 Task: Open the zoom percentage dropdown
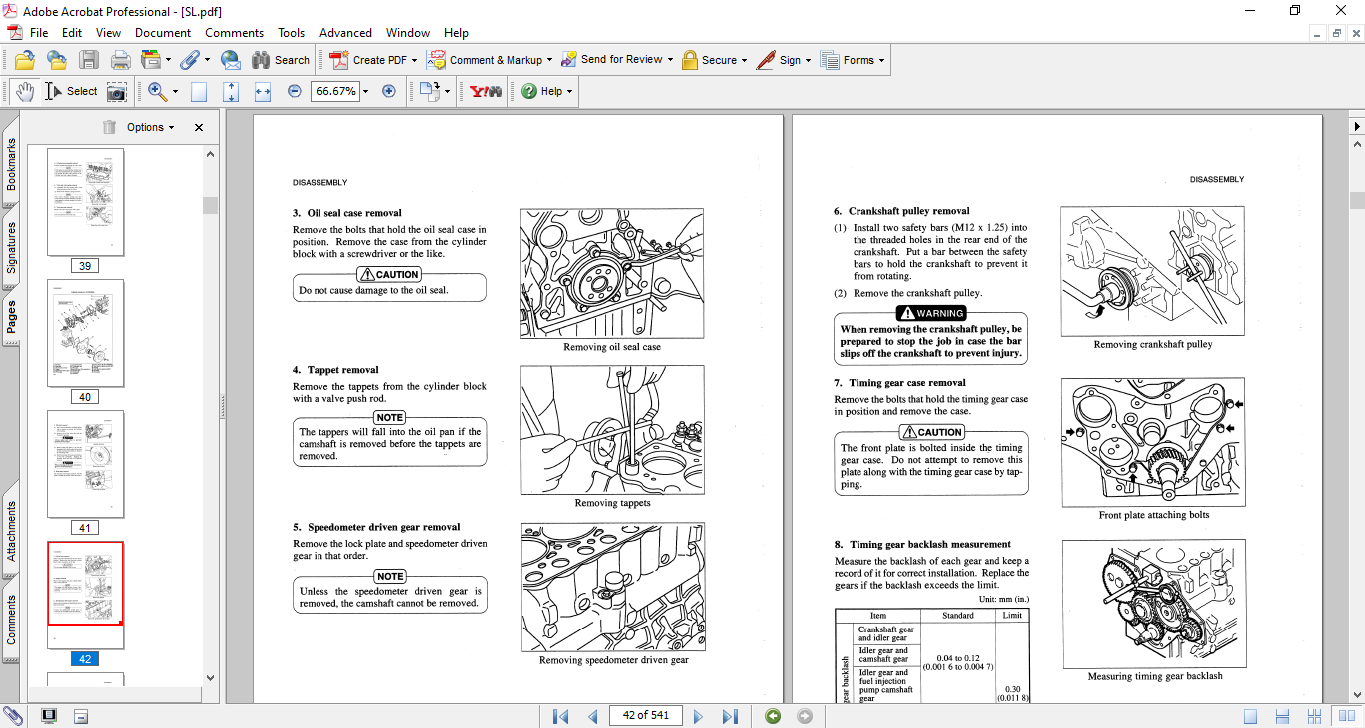pyautogui.click(x=365, y=91)
